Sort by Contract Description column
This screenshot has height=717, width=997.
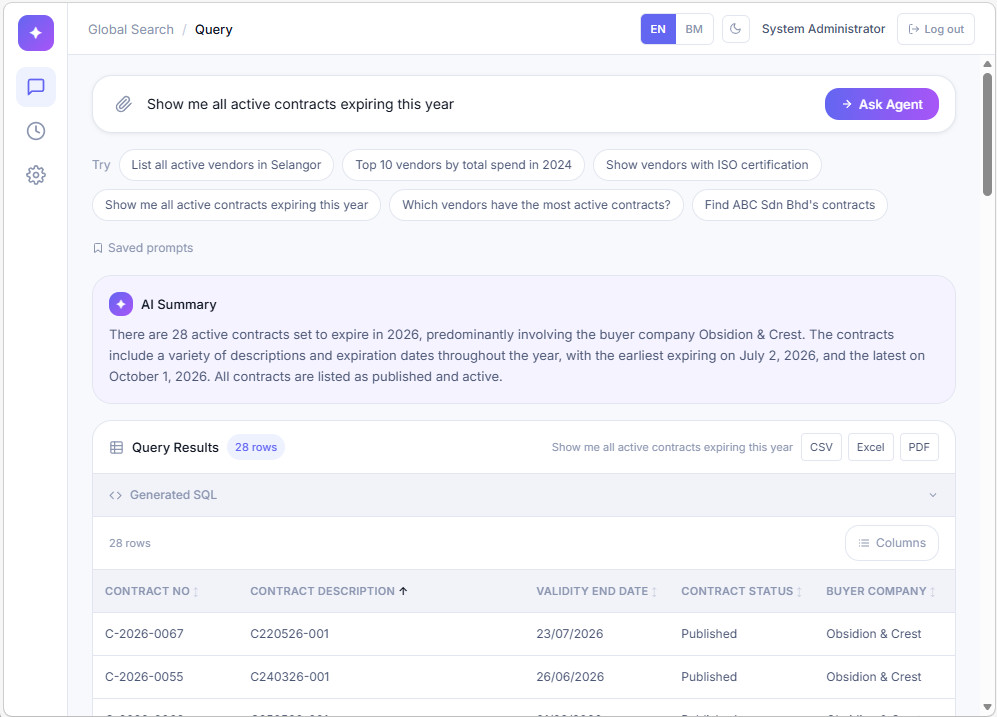click(x=329, y=591)
